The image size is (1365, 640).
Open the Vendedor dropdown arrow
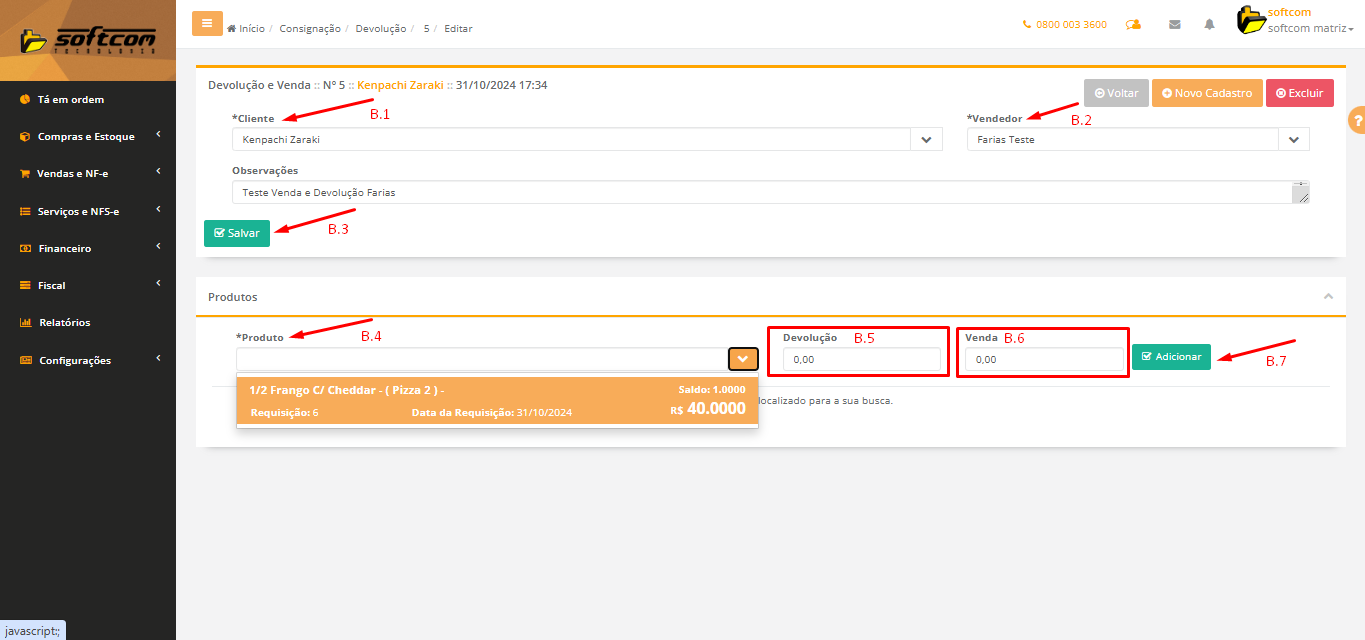[1293, 140]
